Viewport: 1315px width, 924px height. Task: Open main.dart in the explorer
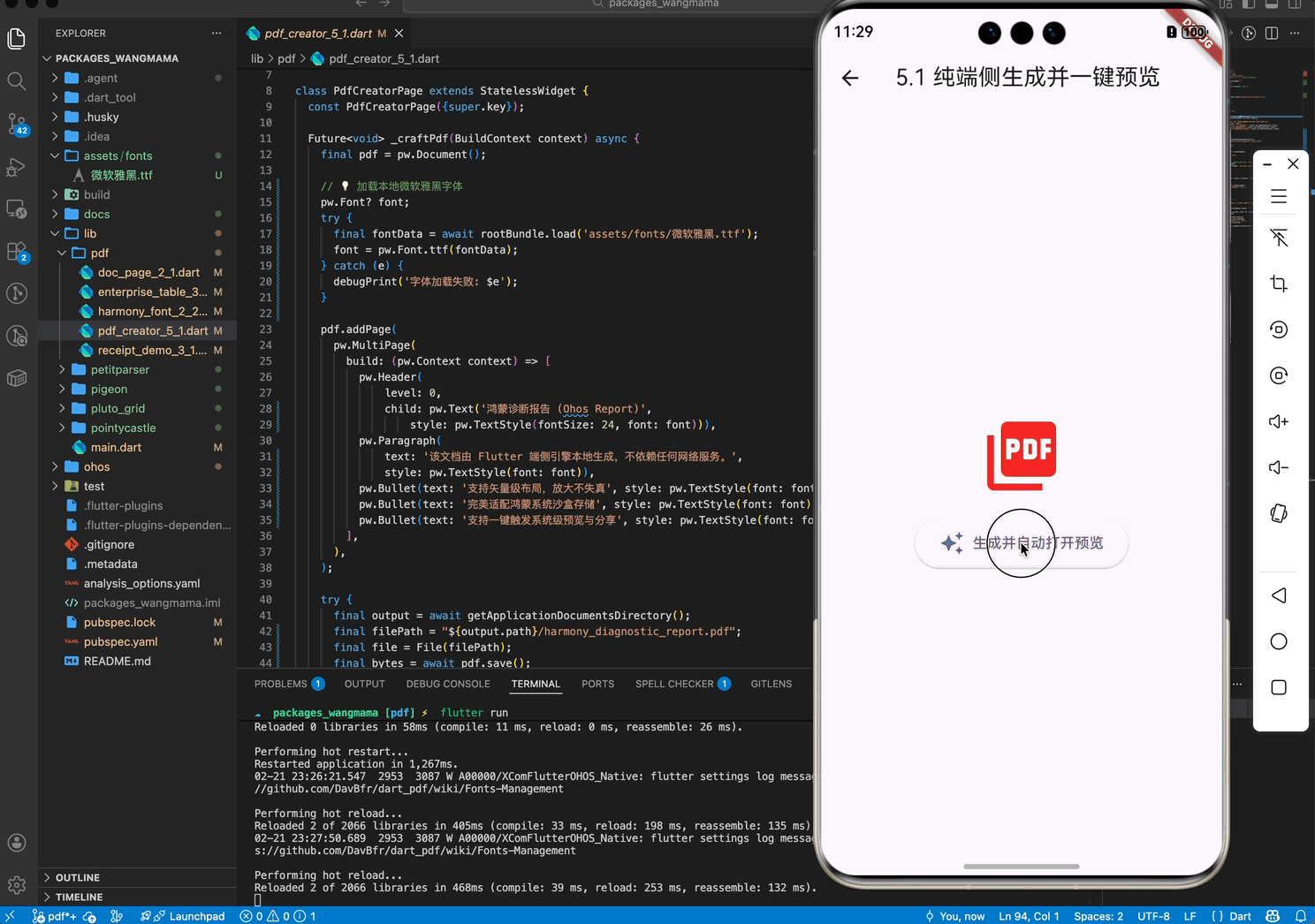[x=116, y=447]
